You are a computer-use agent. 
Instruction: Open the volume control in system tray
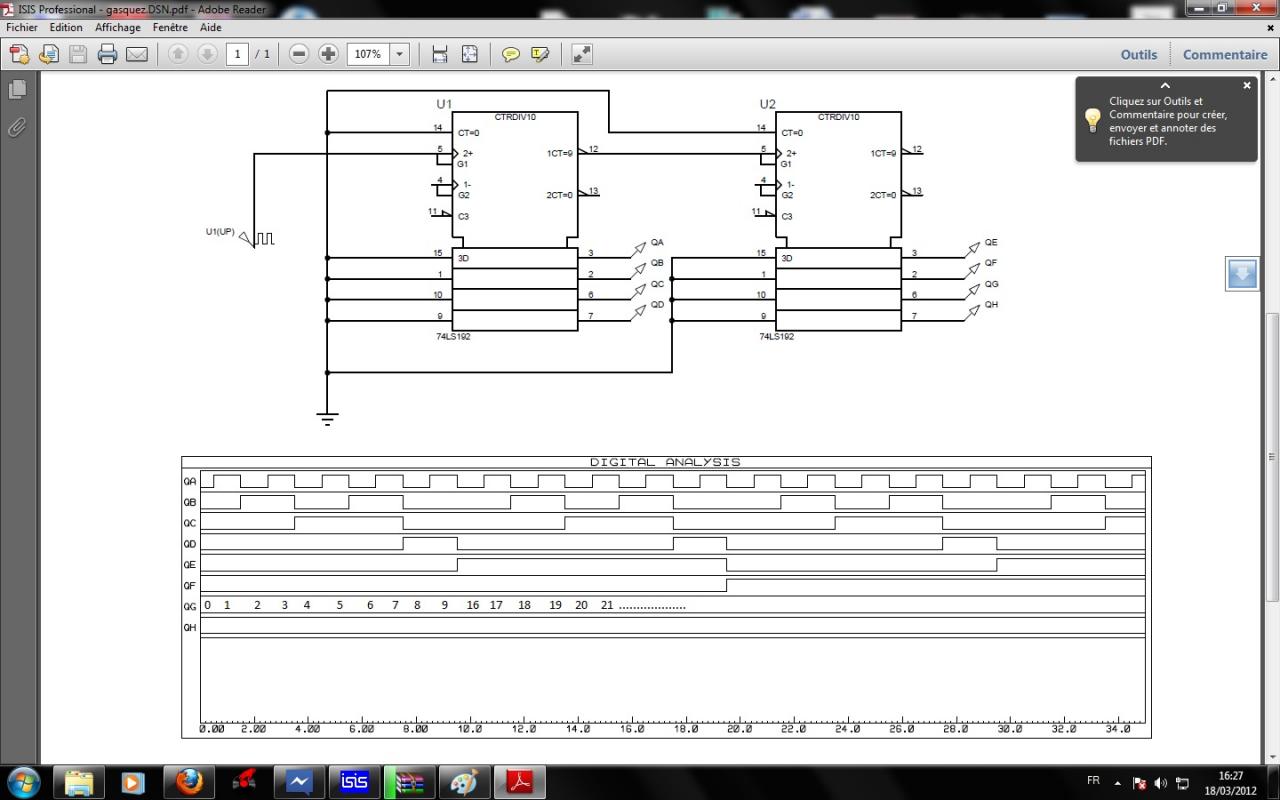coord(1161,783)
